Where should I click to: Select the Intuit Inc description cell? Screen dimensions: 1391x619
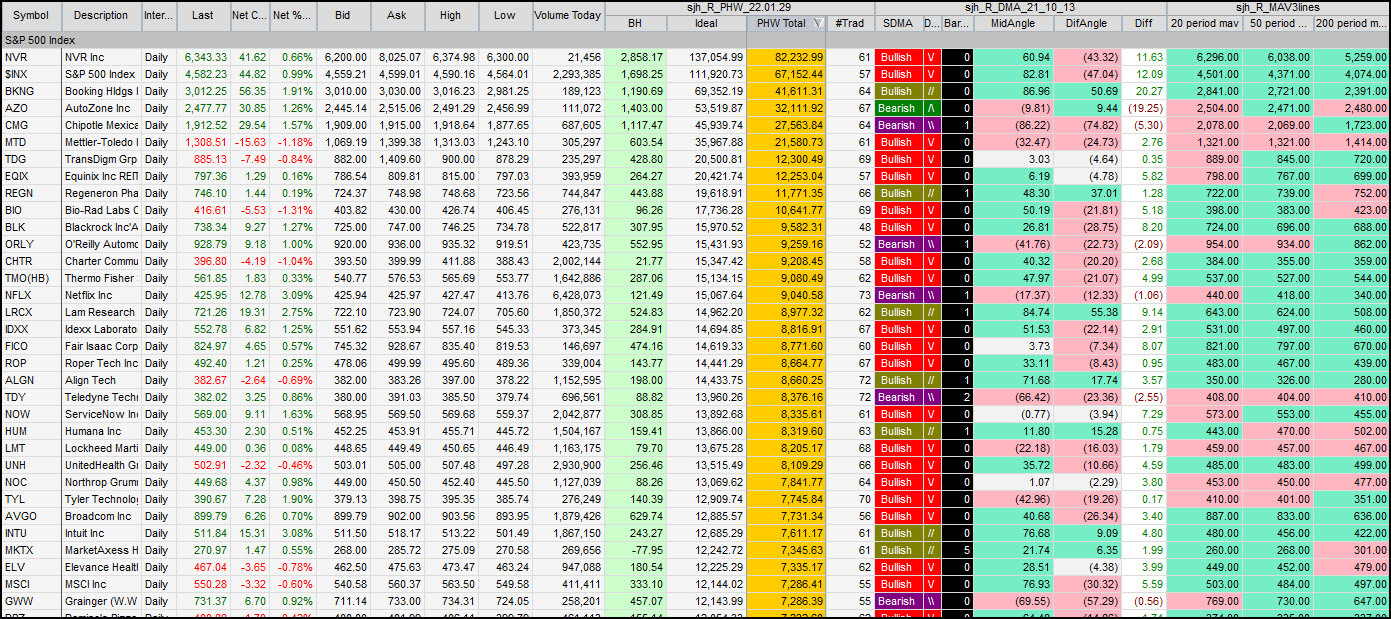tap(101, 533)
